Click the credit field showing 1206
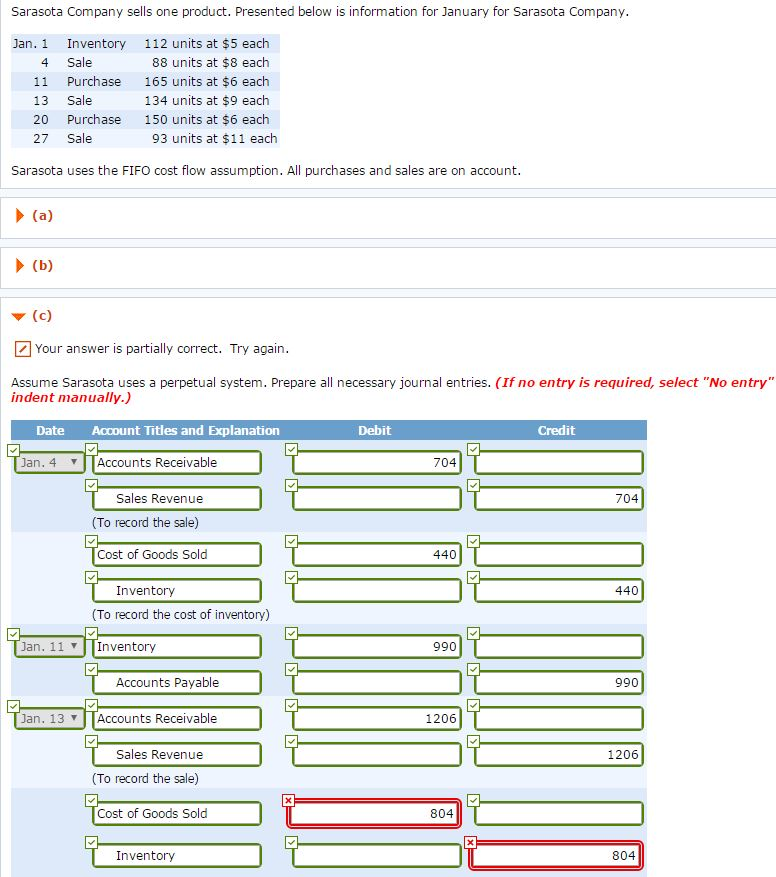Viewport: 776px width, 877px height. click(x=559, y=755)
